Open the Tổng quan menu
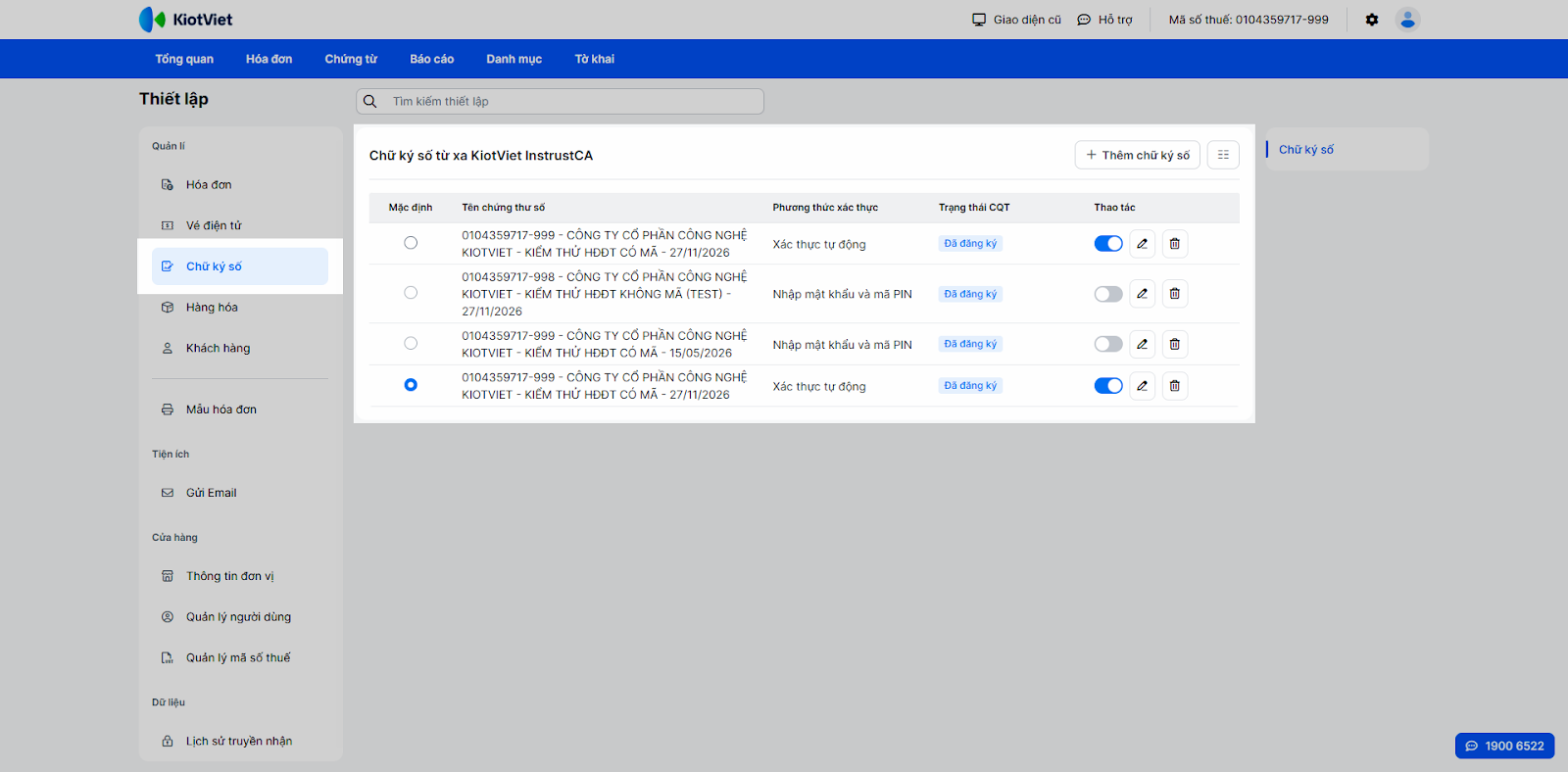 [184, 59]
